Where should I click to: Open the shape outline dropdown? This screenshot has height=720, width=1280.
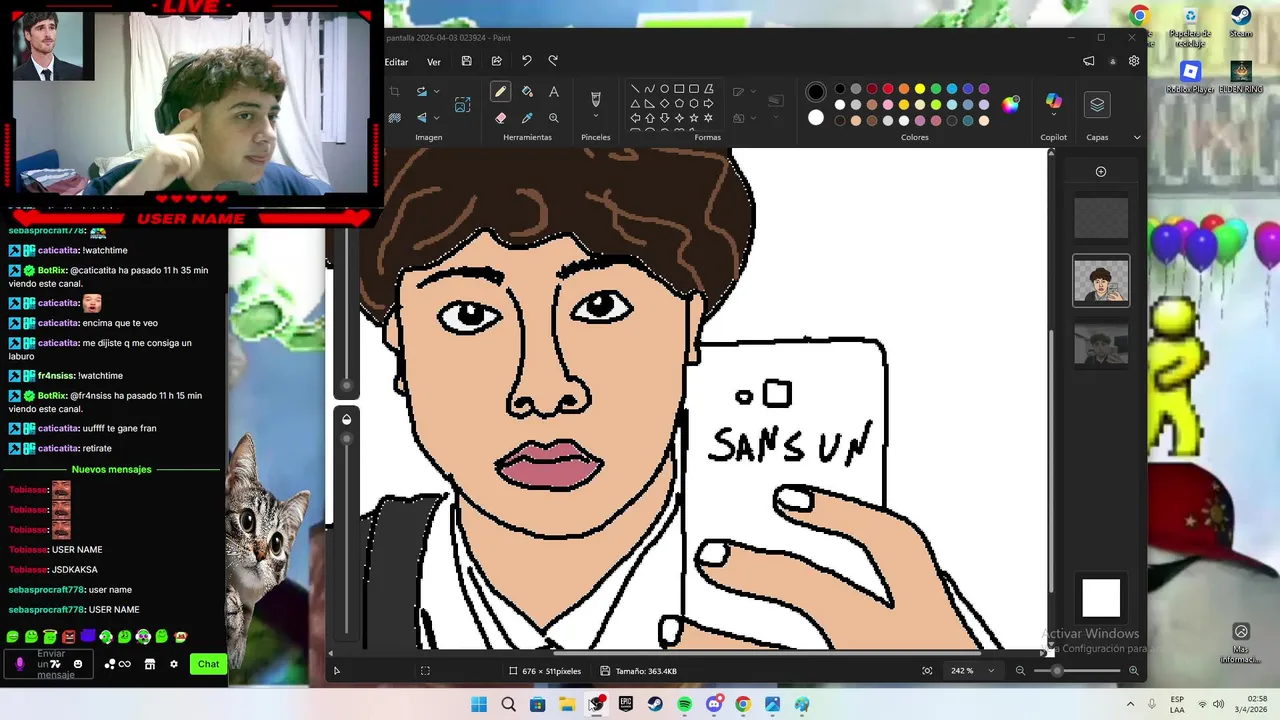tap(752, 92)
